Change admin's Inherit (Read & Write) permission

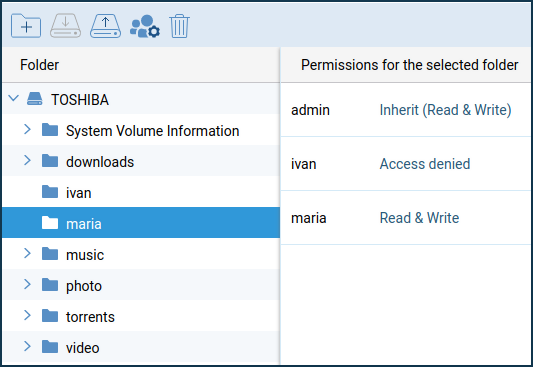[445, 110]
